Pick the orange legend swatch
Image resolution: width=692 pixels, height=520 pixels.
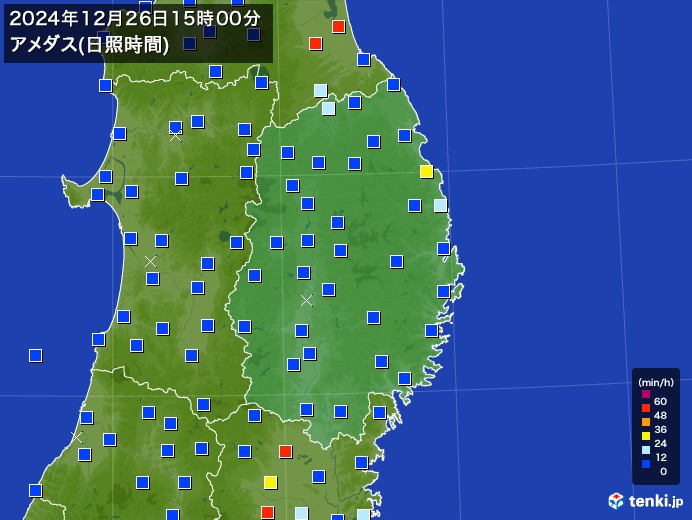click(646, 422)
